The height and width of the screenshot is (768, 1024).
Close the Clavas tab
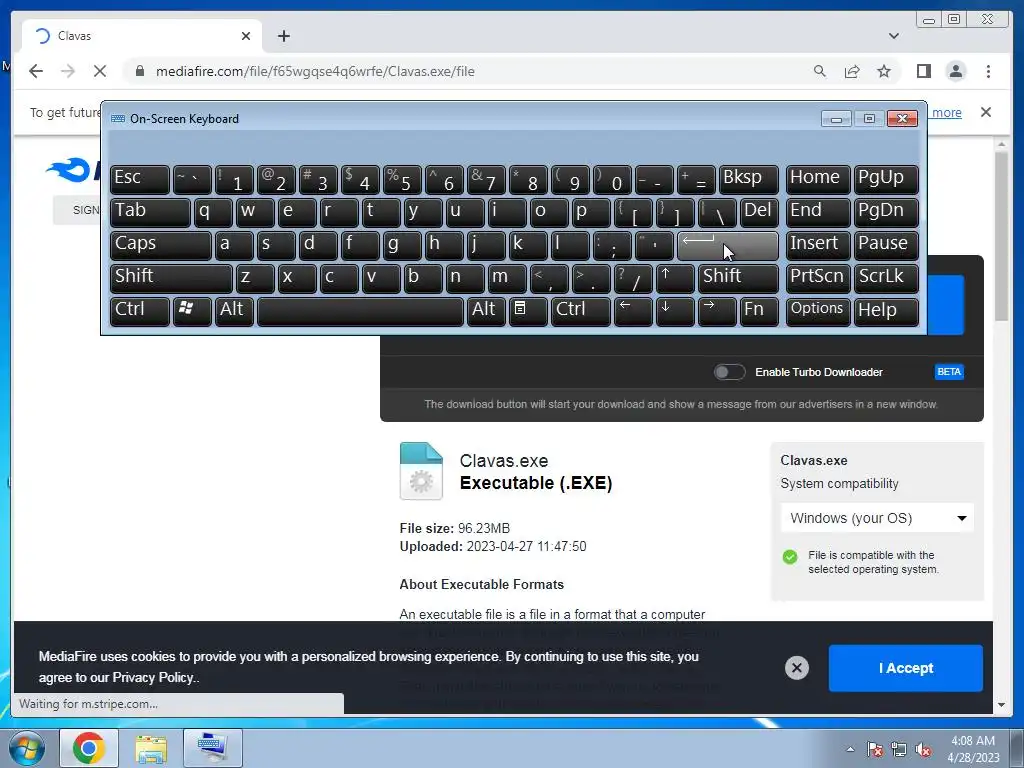(246, 36)
